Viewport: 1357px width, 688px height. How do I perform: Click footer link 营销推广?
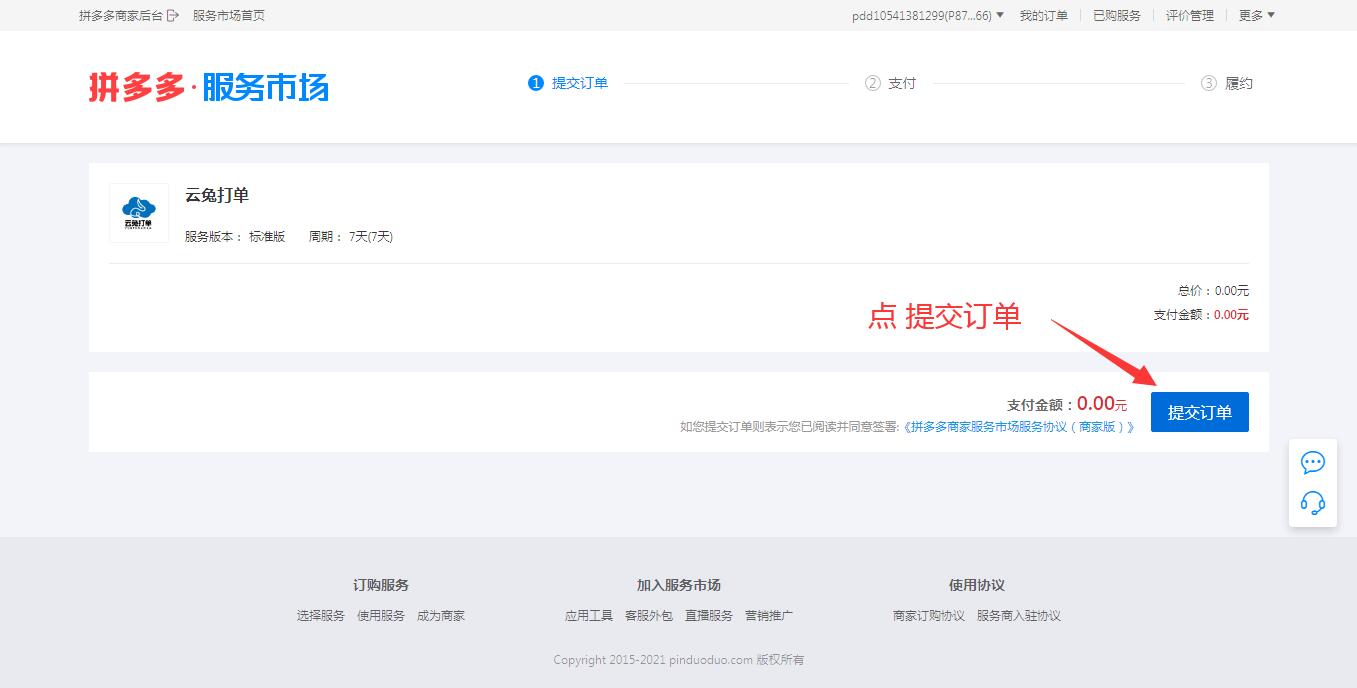(x=769, y=616)
